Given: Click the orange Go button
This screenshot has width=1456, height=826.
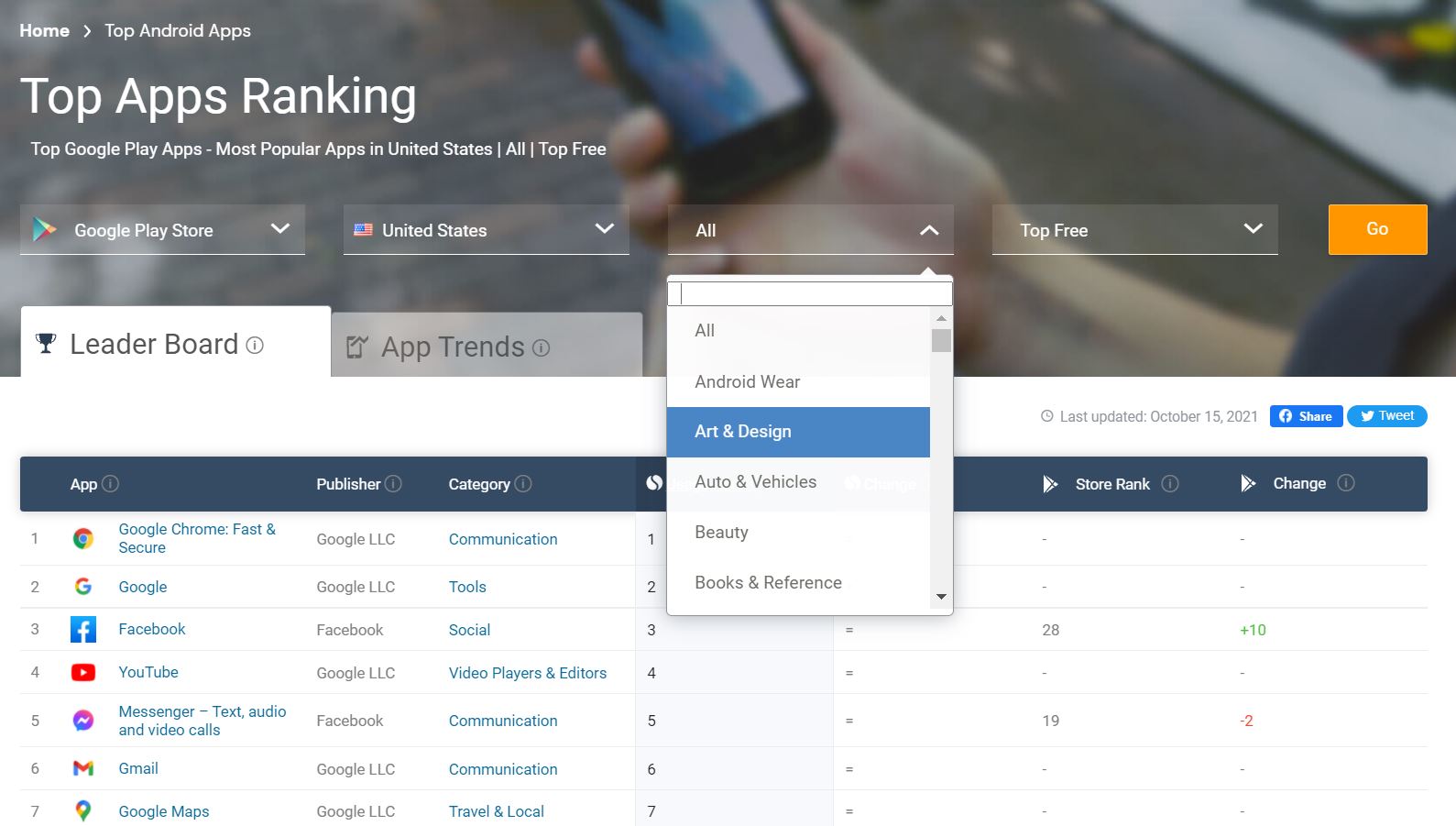Looking at the screenshot, I should point(1377,229).
